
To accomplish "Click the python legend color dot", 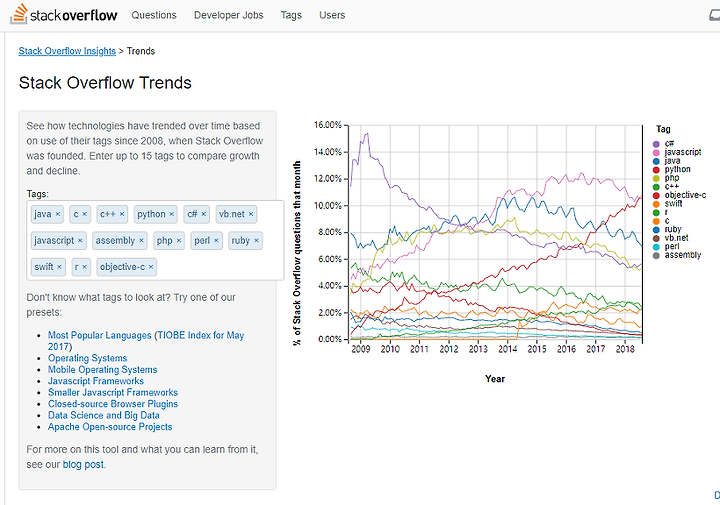I will (x=656, y=170).
